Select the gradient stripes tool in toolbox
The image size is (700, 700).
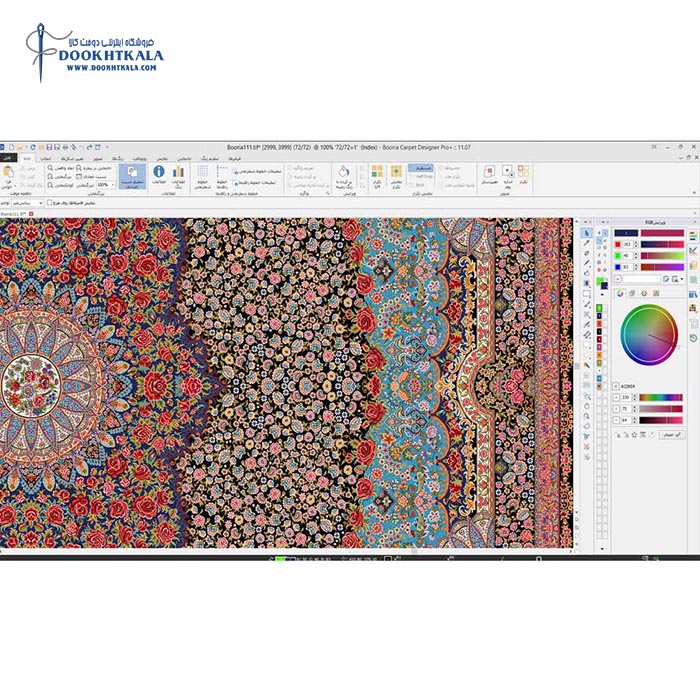[587, 283]
